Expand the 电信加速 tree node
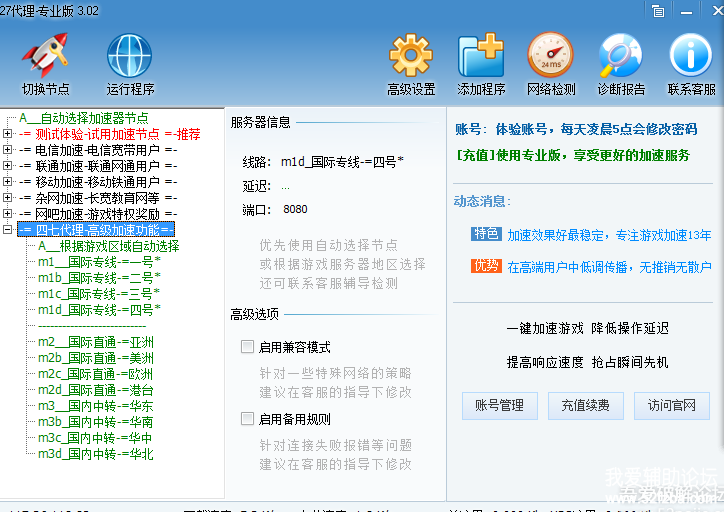This screenshot has width=724, height=512. pos(8,150)
